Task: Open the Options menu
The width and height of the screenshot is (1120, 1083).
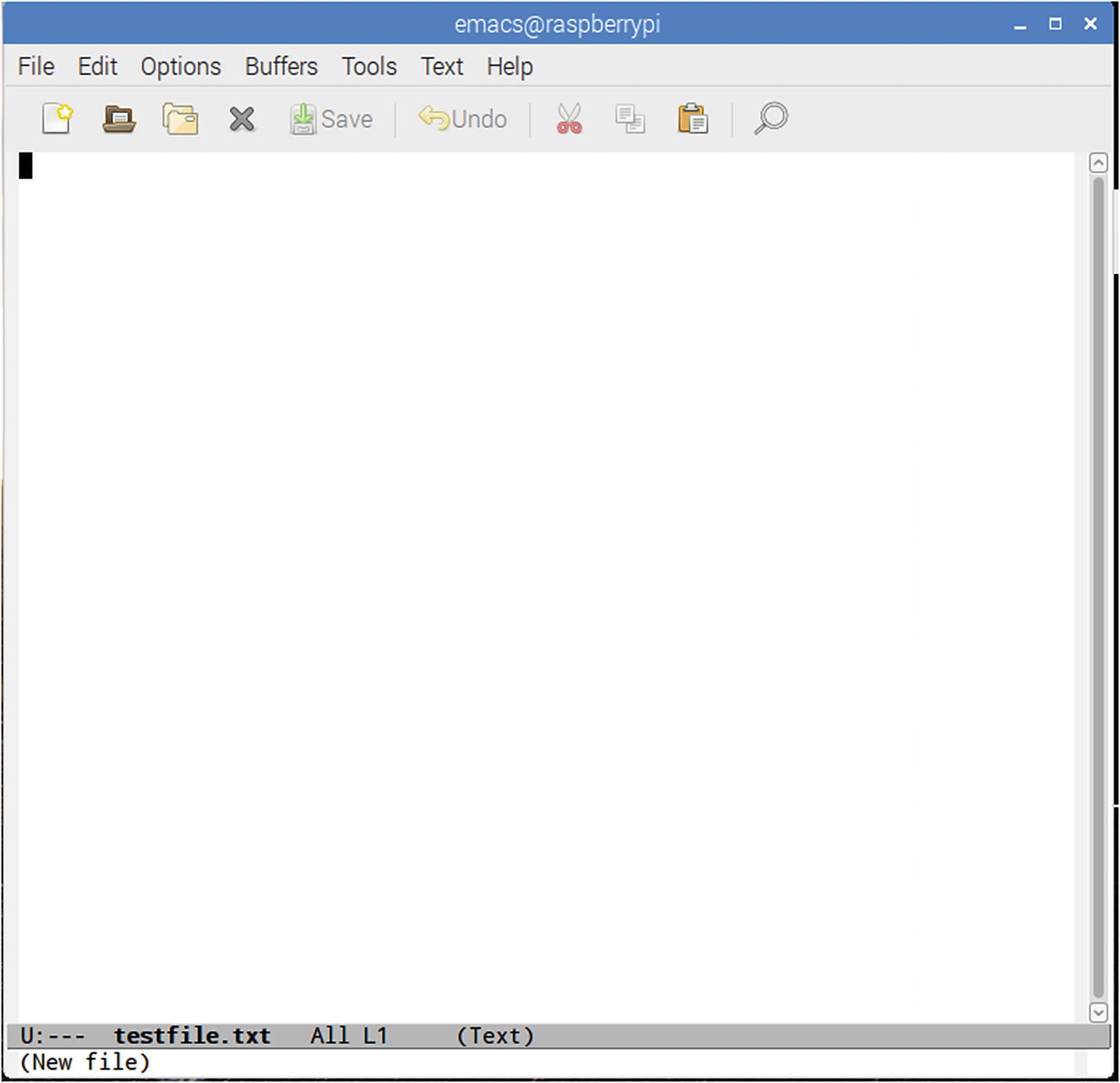Action: [x=180, y=66]
